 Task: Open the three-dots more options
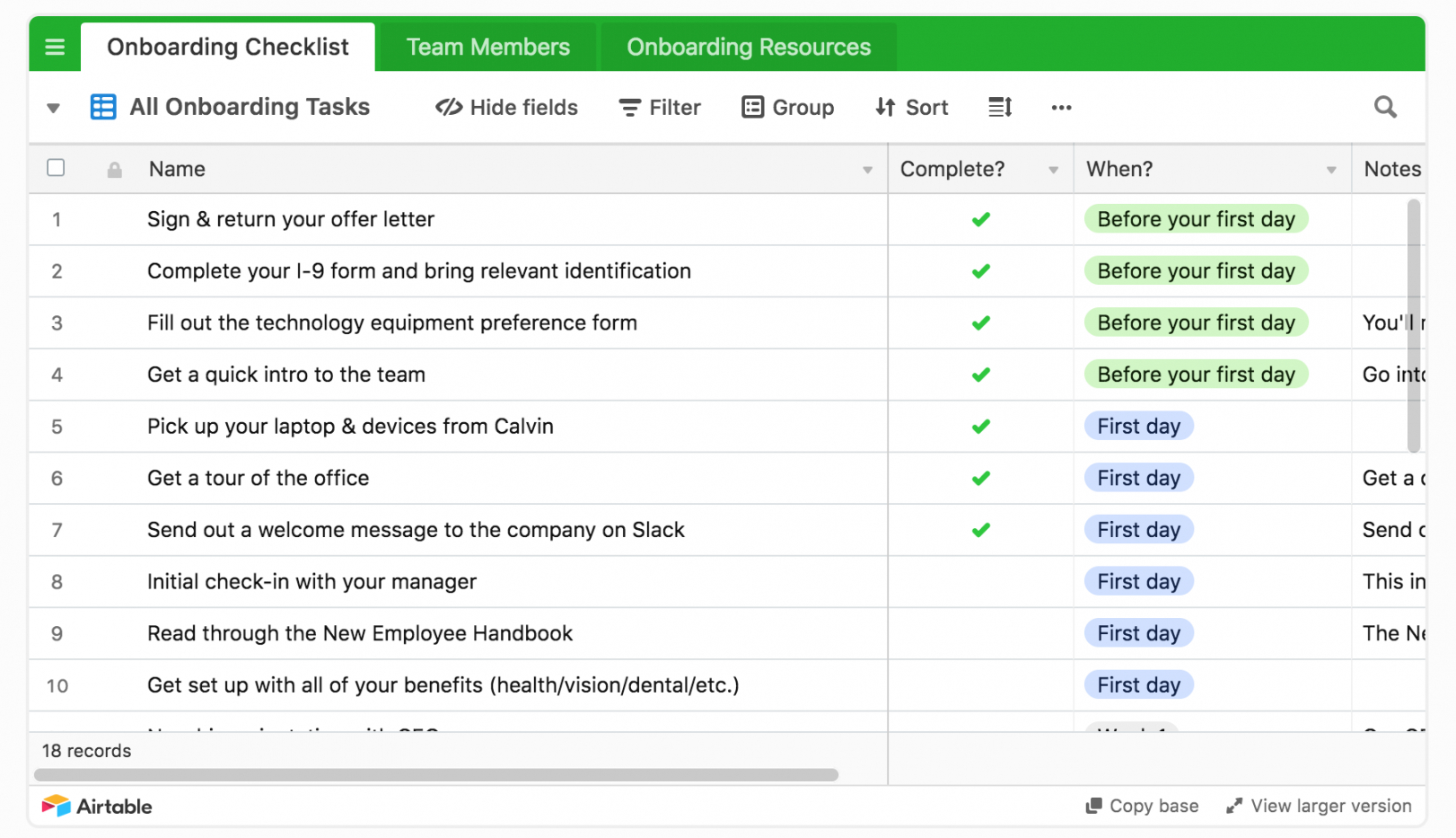[1061, 108]
